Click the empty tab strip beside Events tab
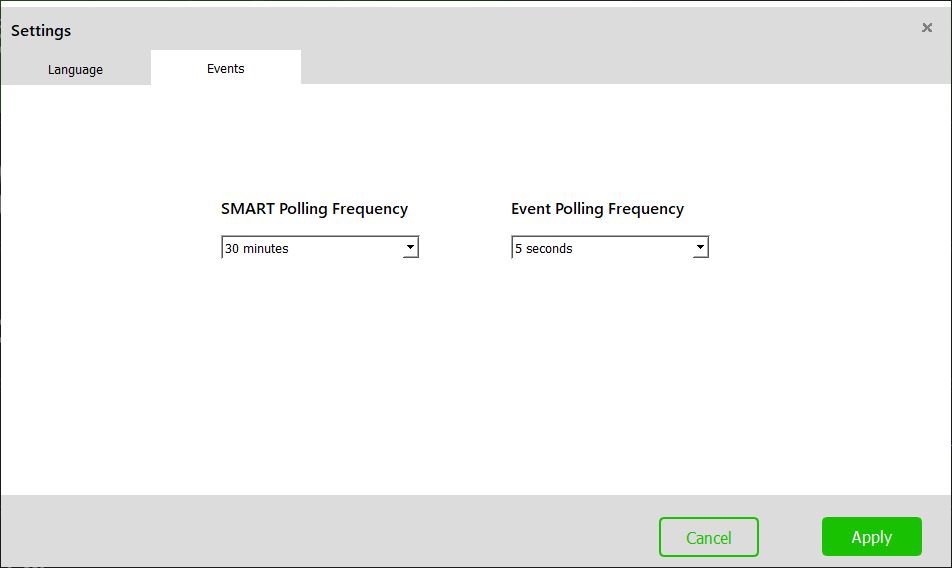The image size is (952, 568). point(625,67)
